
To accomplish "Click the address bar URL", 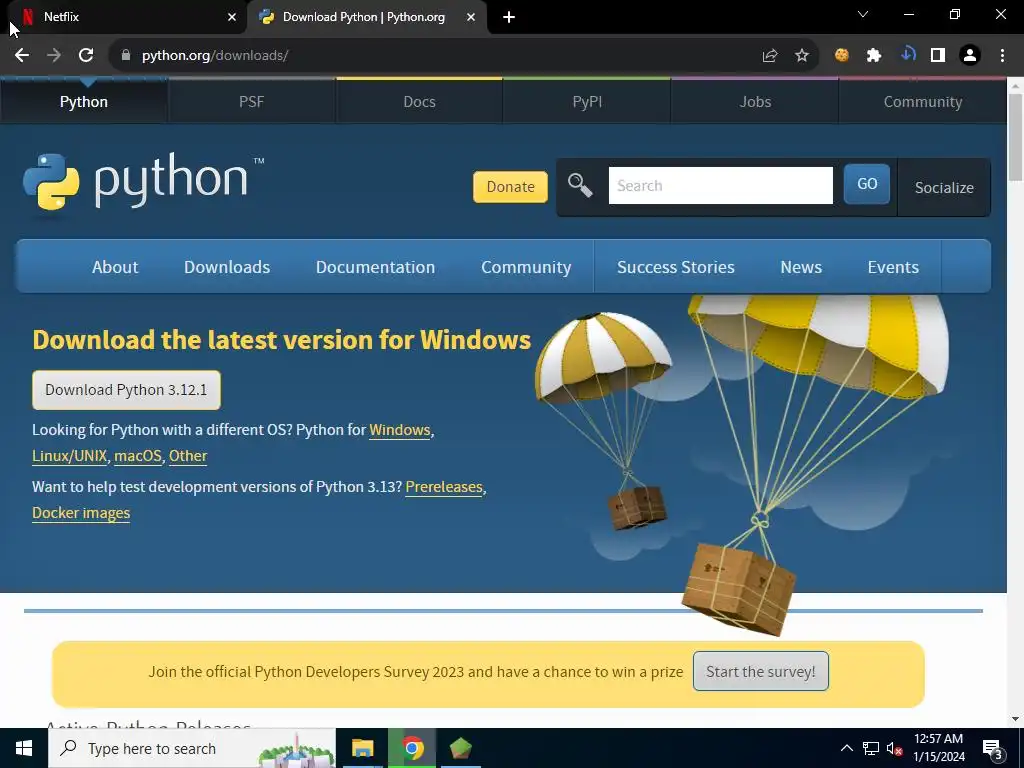I will pos(216,56).
